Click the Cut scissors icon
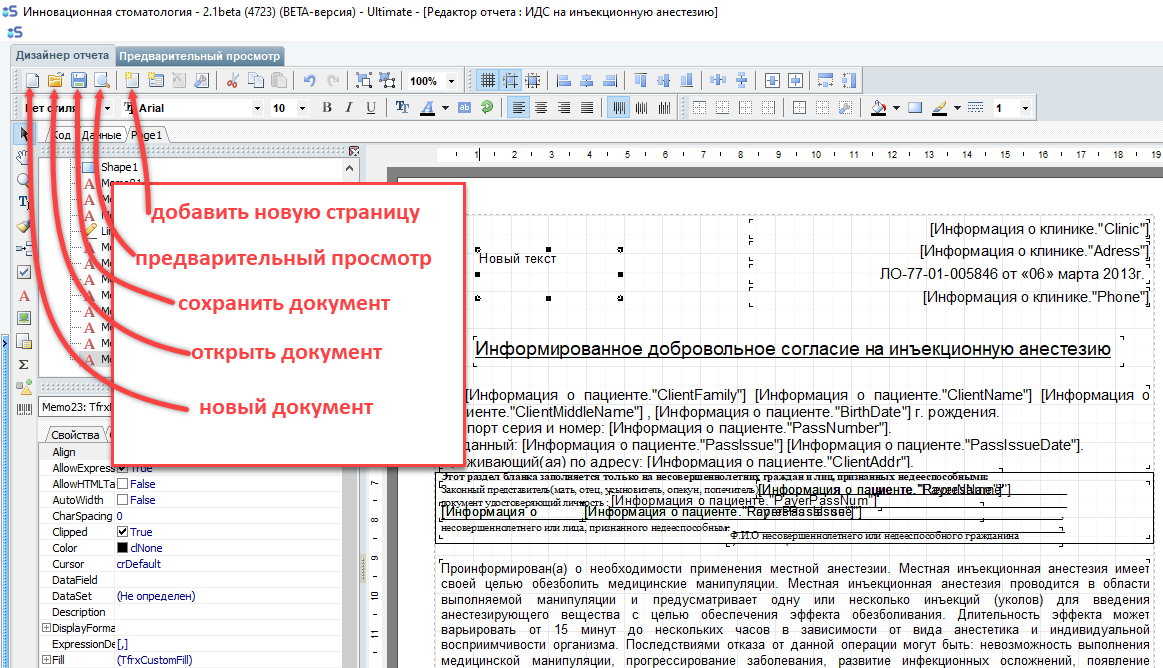 [232, 81]
